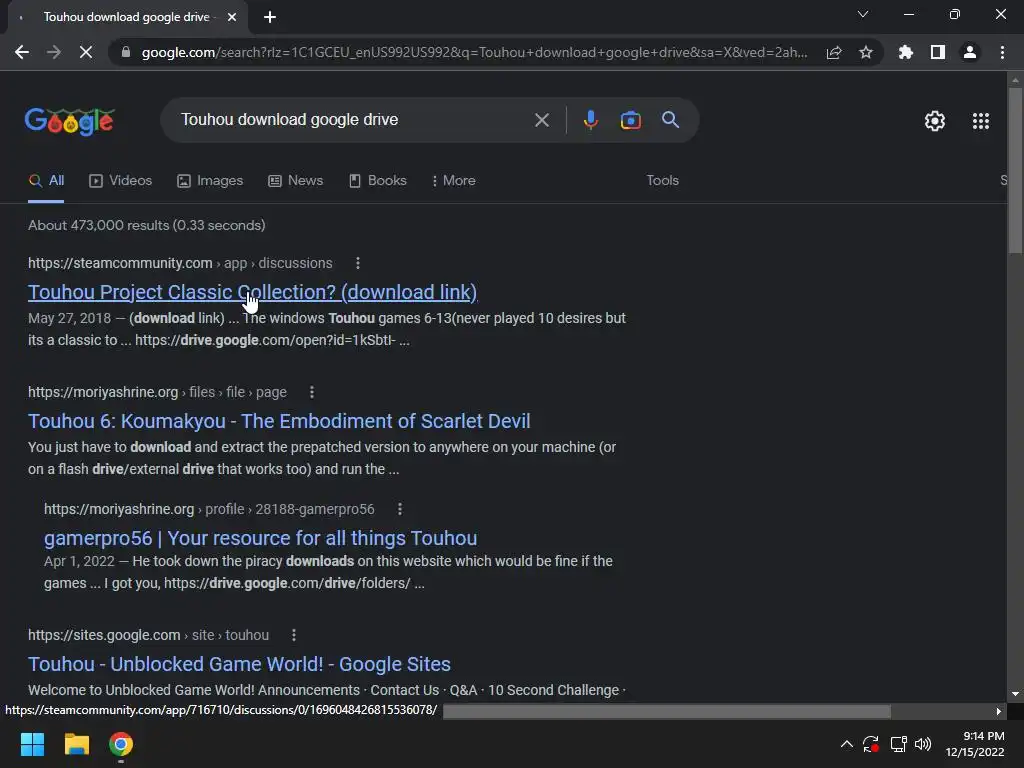The width and height of the screenshot is (1024, 768).
Task: Open Chrome extensions puzzle icon
Action: tap(906, 52)
